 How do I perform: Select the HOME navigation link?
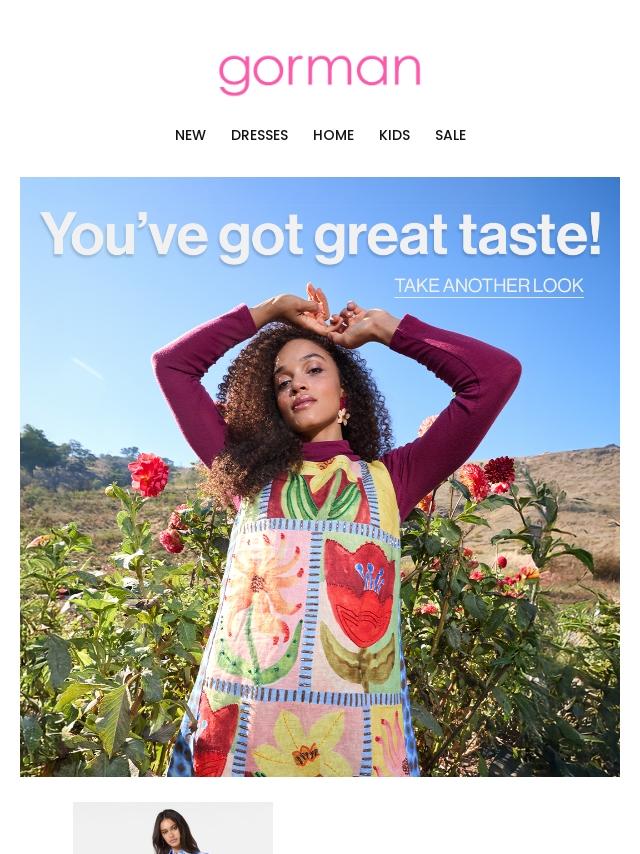pyautogui.click(x=333, y=135)
